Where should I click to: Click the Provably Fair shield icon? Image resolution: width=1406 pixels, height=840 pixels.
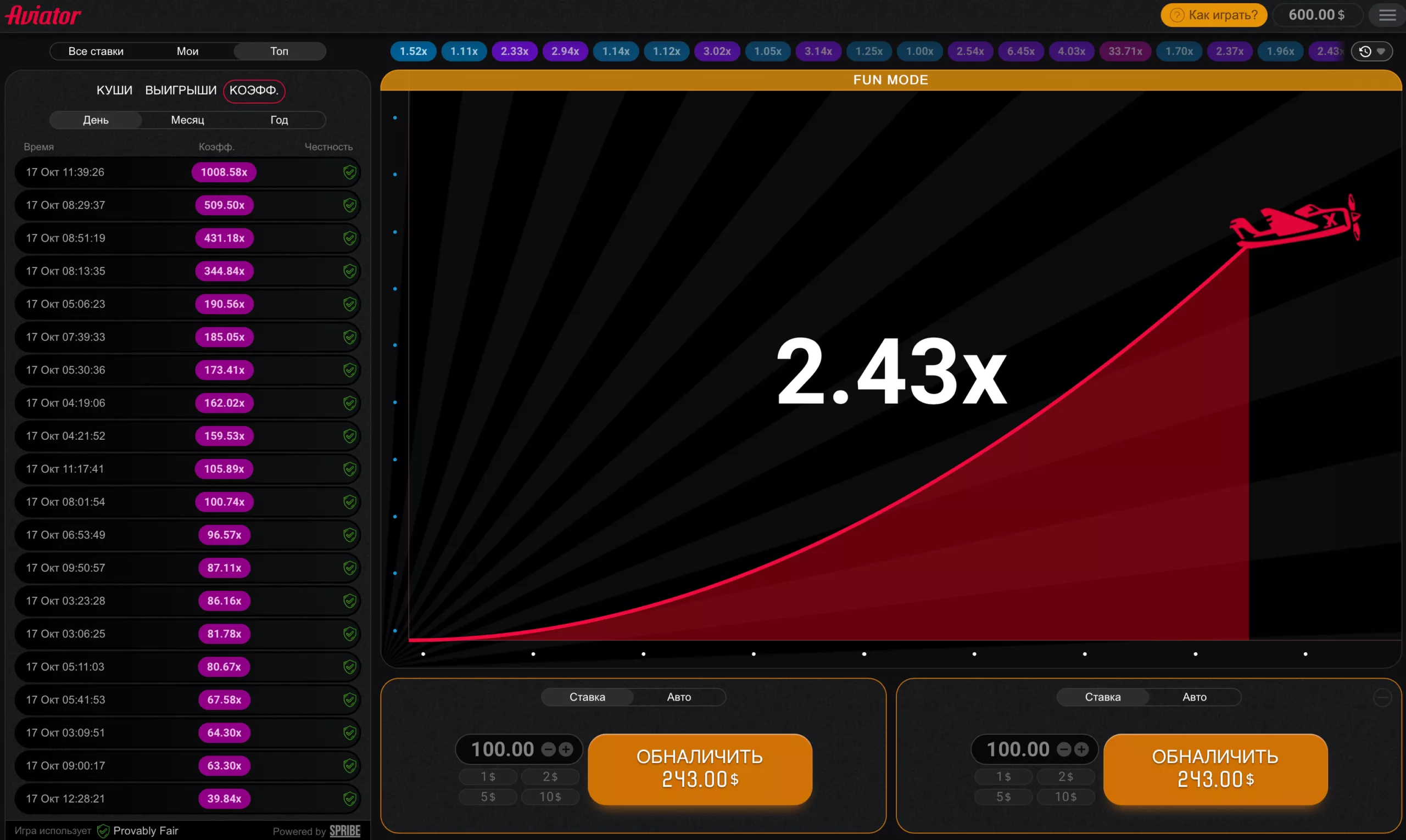(x=103, y=830)
